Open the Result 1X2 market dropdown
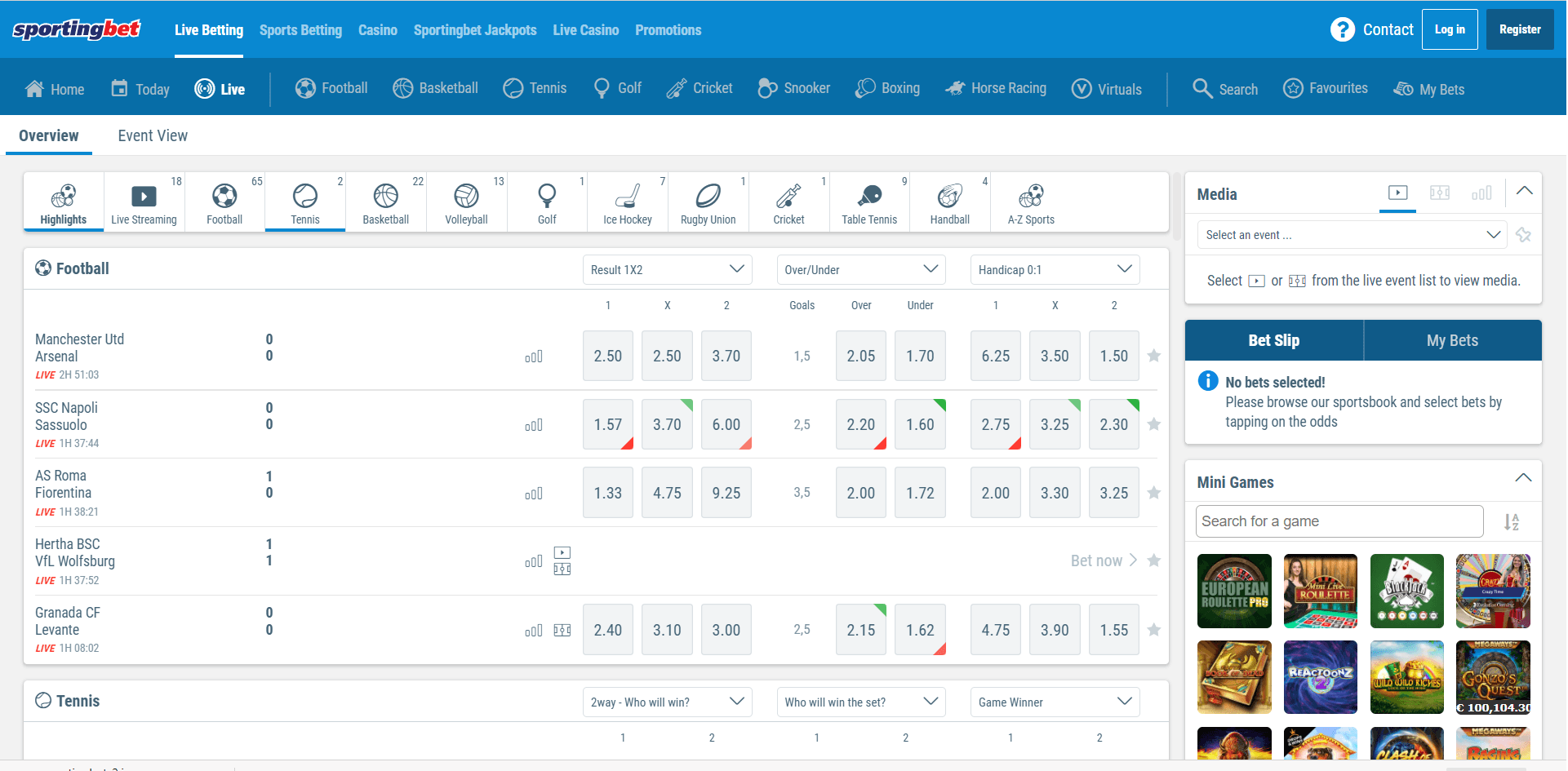 667,270
